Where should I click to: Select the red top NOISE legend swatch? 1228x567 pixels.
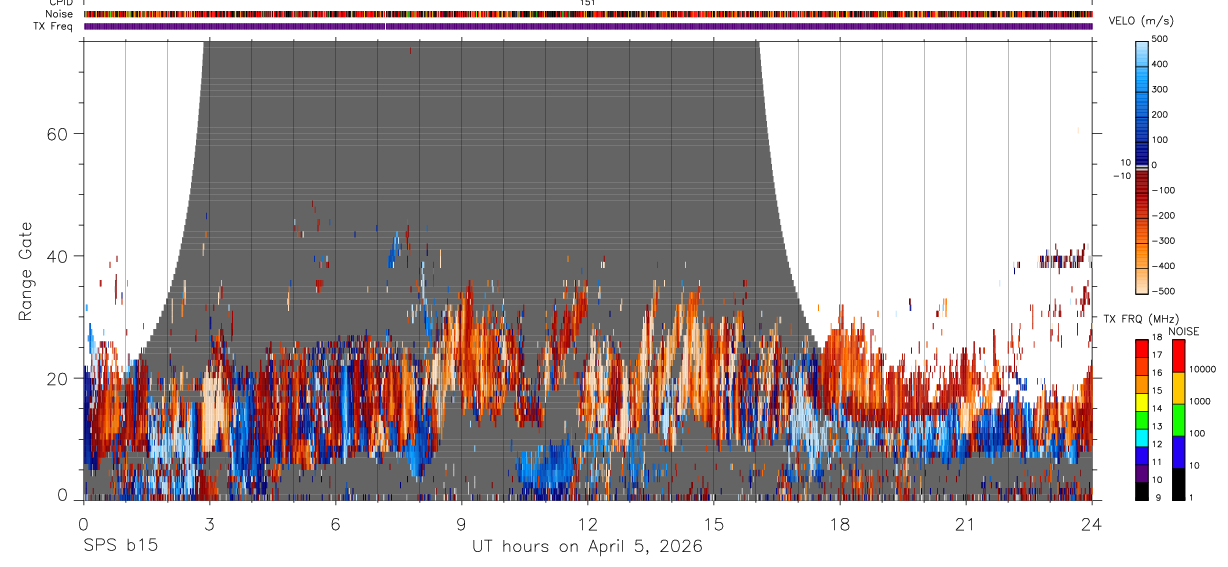[x=1179, y=355]
